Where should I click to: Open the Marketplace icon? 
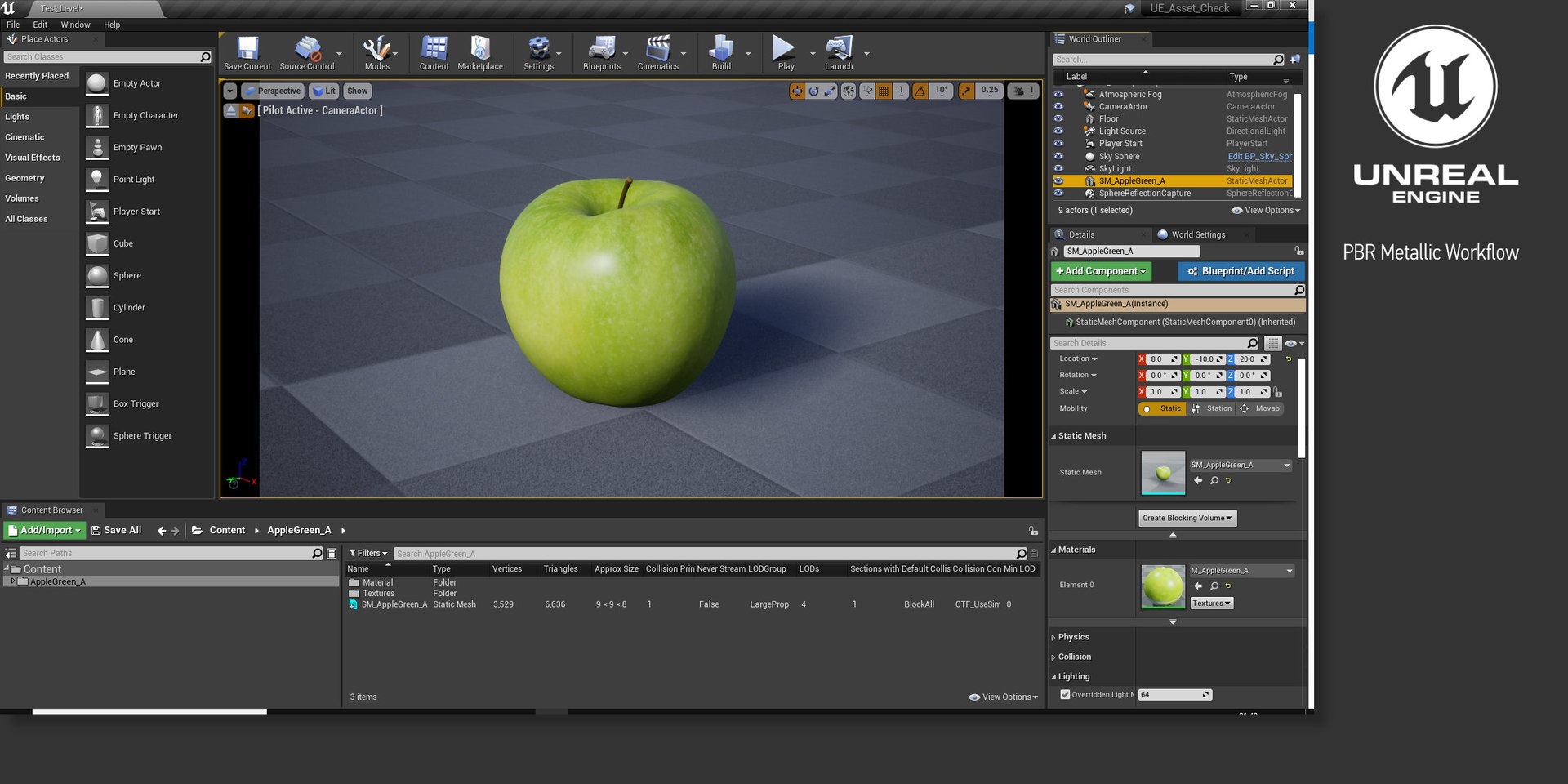[480, 48]
